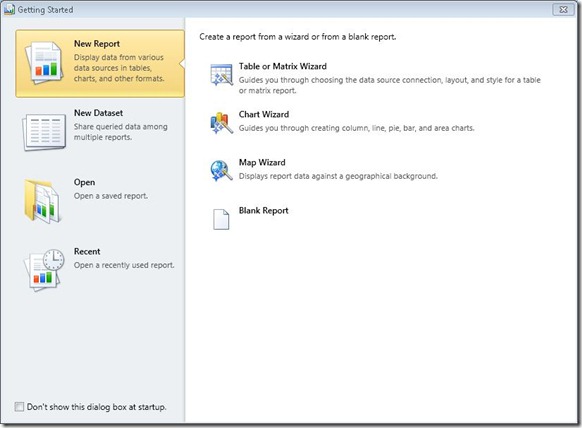Click the Getting Started title bar icon
This screenshot has width=582, height=428.
pos(9,9)
